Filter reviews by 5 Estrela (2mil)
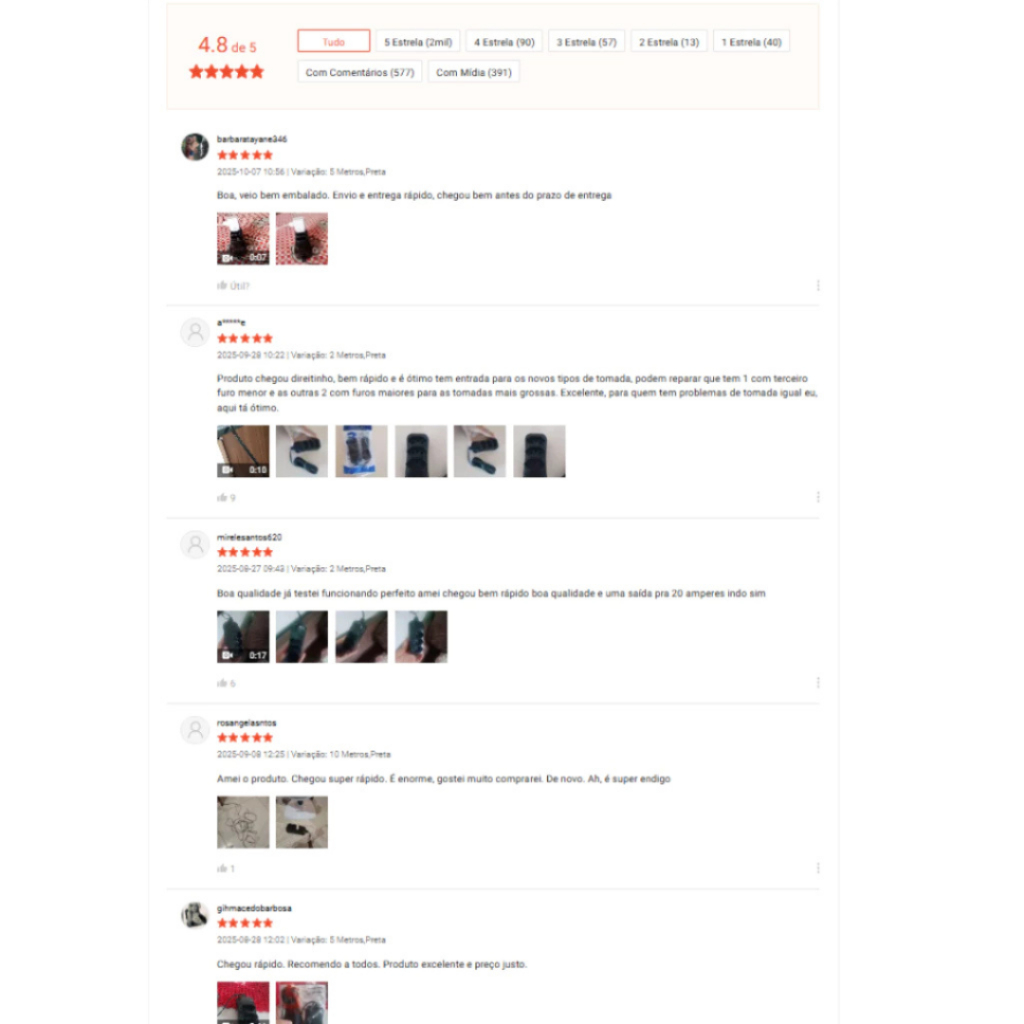Screen dimensions: 1024x1024 (x=418, y=42)
